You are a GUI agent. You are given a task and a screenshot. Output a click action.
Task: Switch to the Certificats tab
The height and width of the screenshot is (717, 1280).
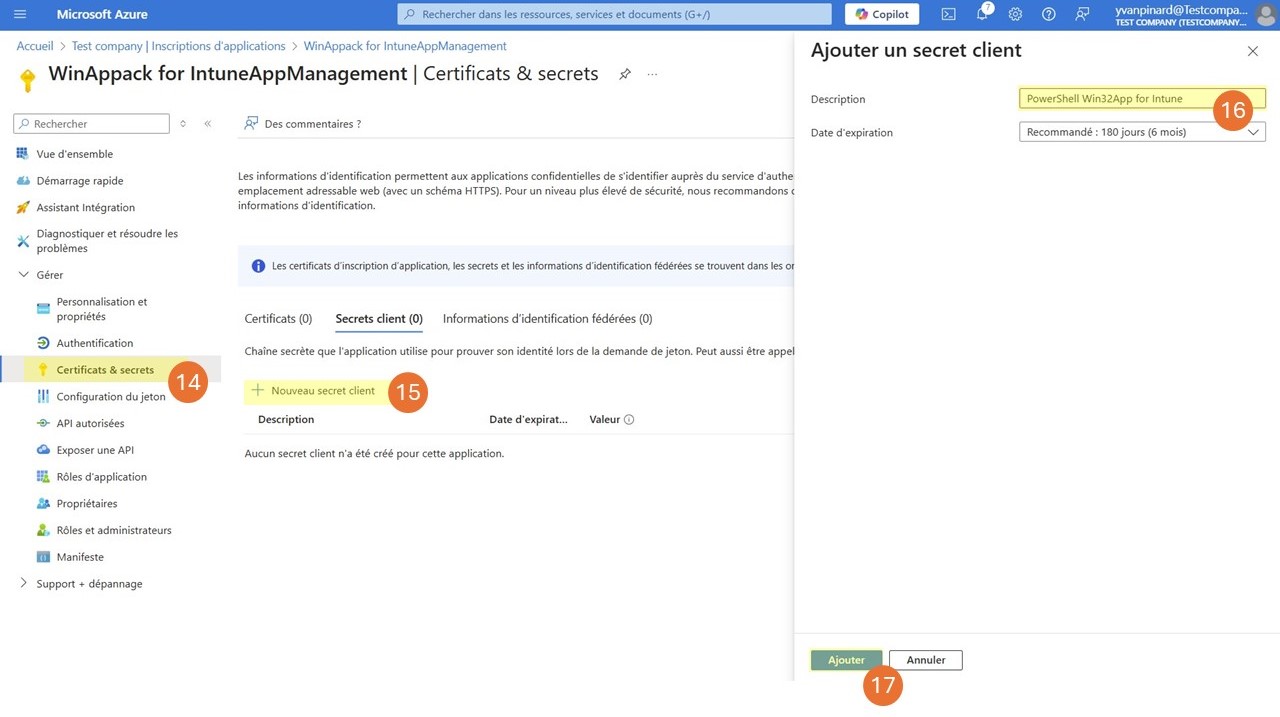tap(277, 318)
